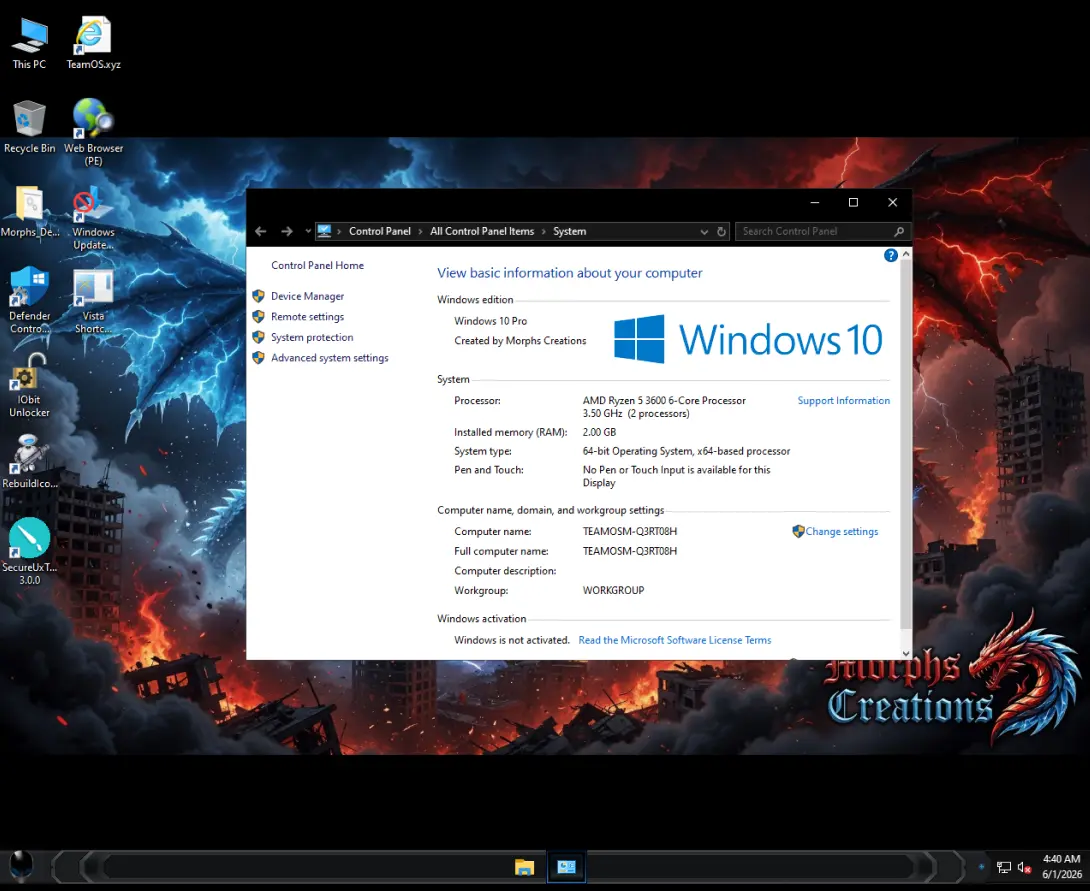Select the IObit Unlocker icon
This screenshot has width=1090, height=891.
point(29,385)
